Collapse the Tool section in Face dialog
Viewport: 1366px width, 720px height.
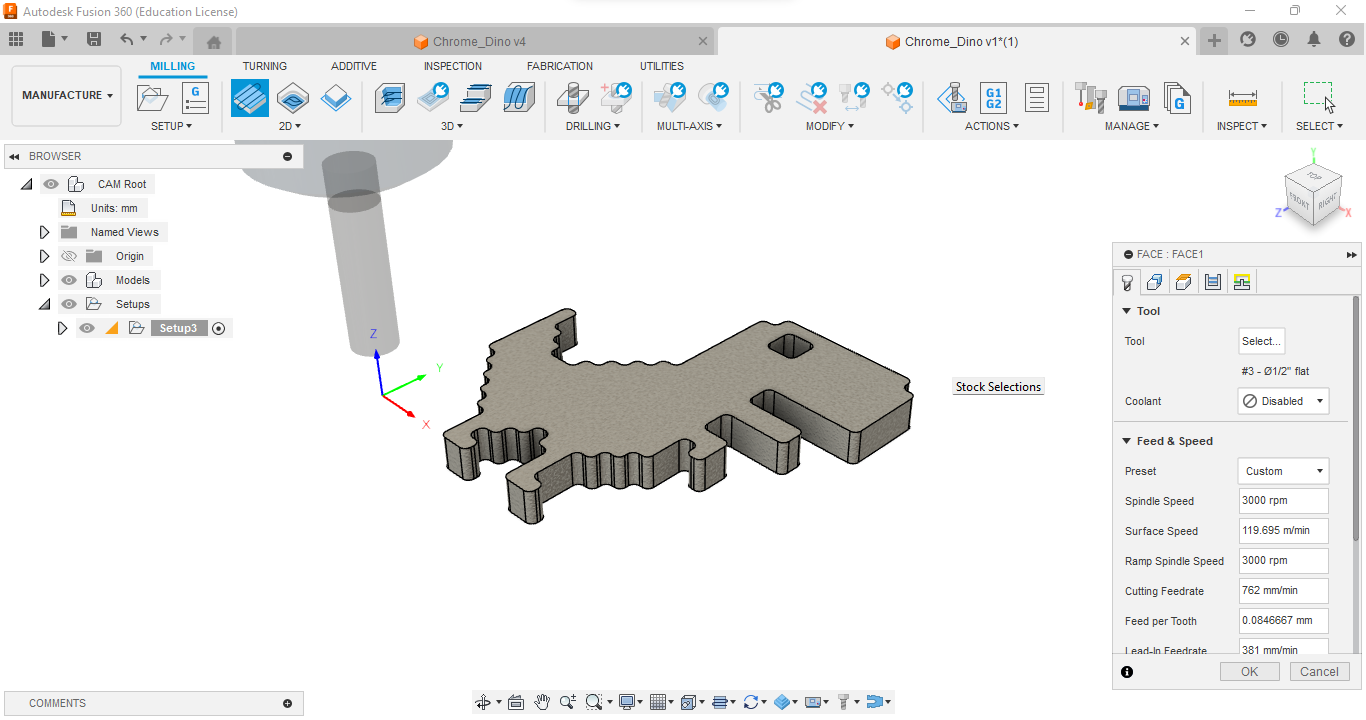pos(1127,311)
